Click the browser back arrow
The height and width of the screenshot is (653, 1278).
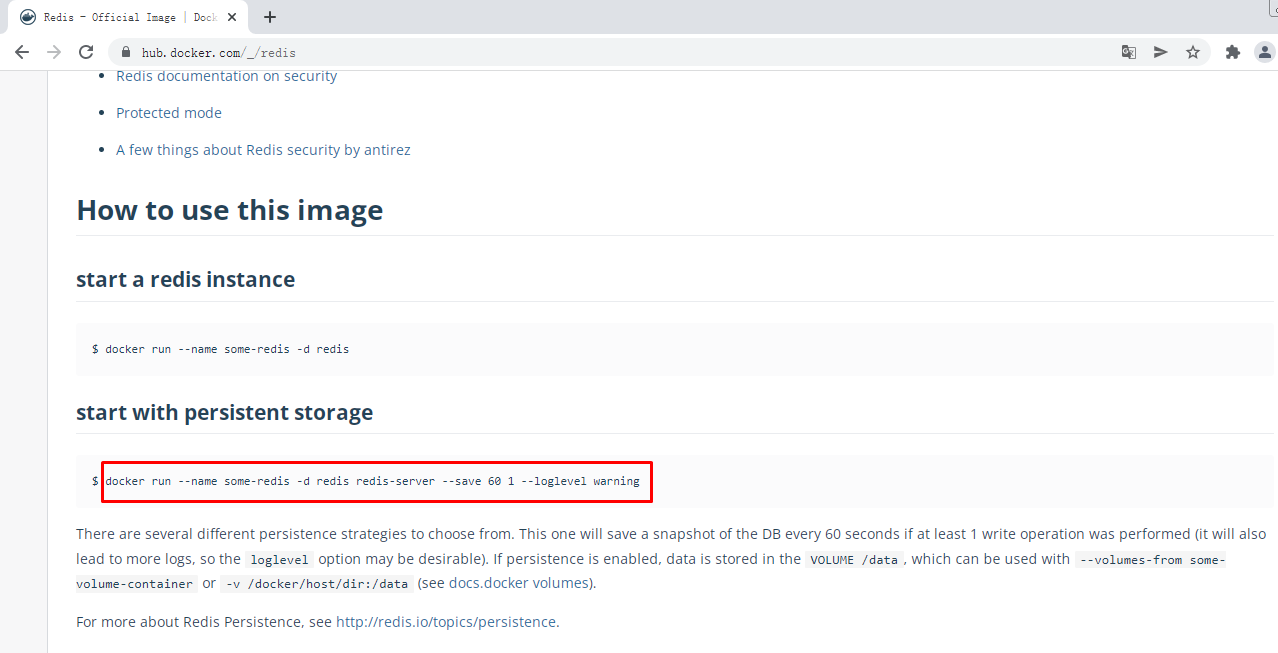tap(22, 52)
